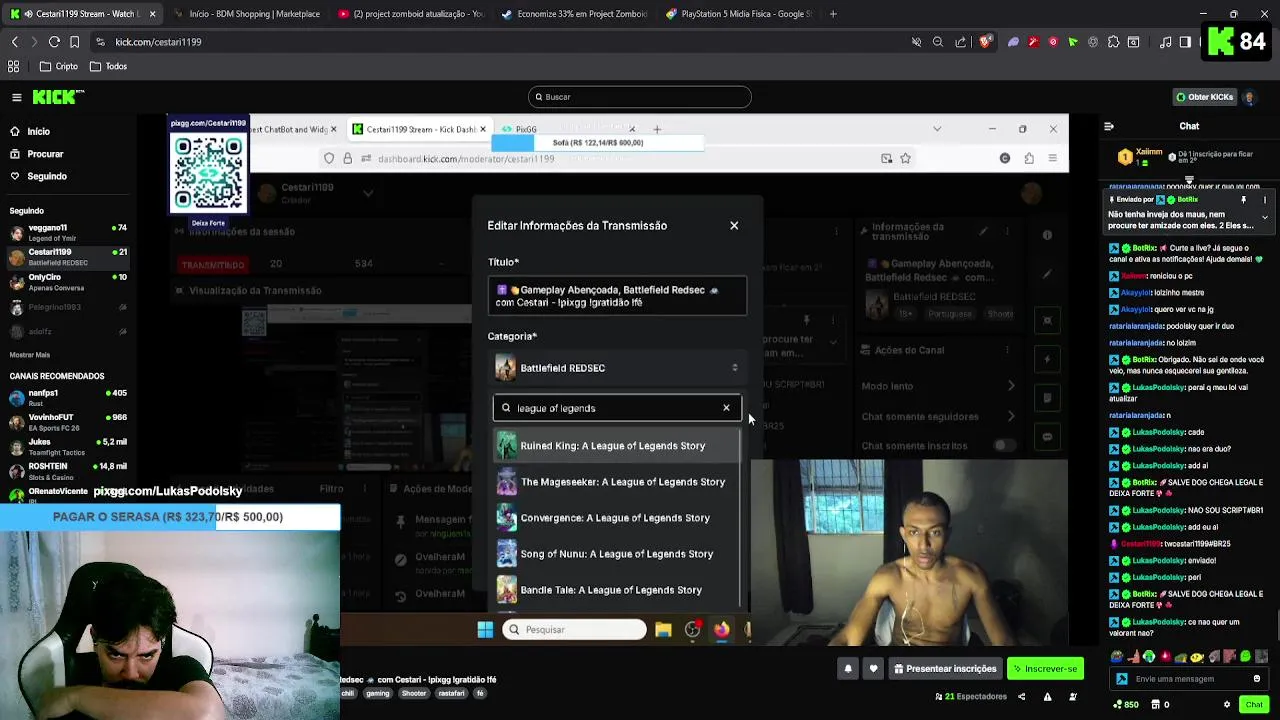
Task: Open the Todos bookmarks folder
Action: (x=109, y=66)
